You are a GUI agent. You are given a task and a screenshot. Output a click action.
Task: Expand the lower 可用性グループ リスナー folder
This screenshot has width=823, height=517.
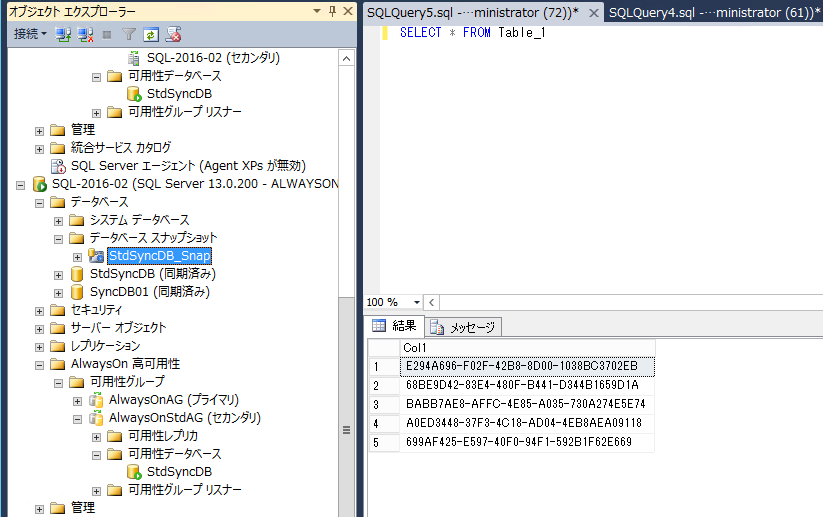(x=97, y=491)
